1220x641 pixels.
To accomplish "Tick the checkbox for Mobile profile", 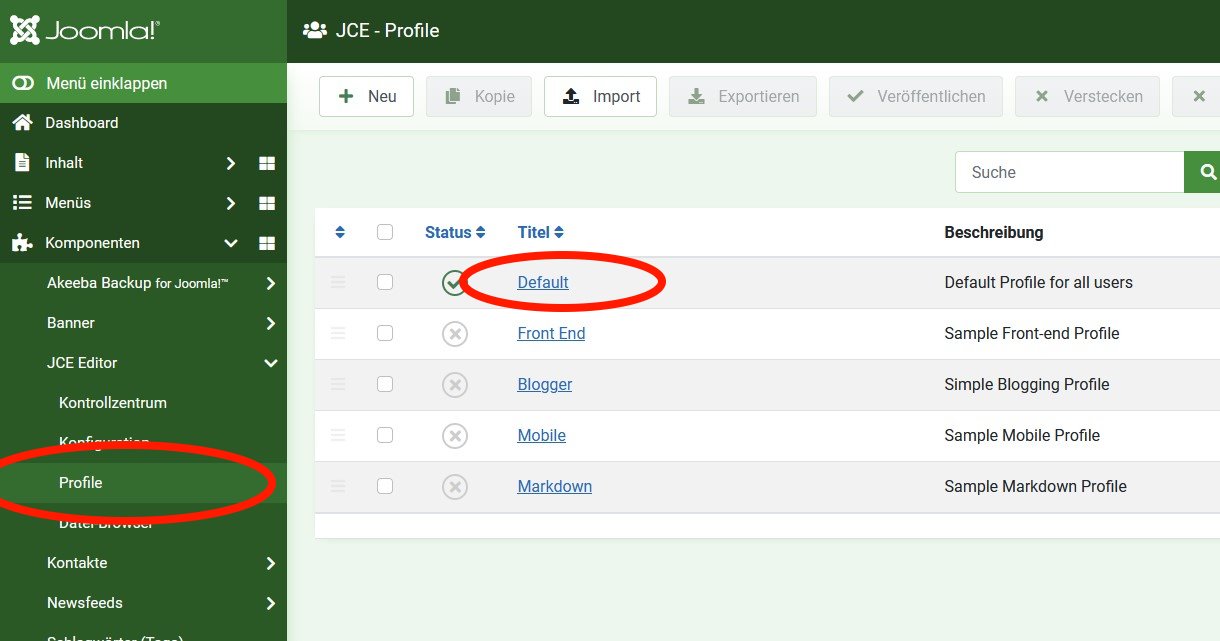I will [385, 435].
